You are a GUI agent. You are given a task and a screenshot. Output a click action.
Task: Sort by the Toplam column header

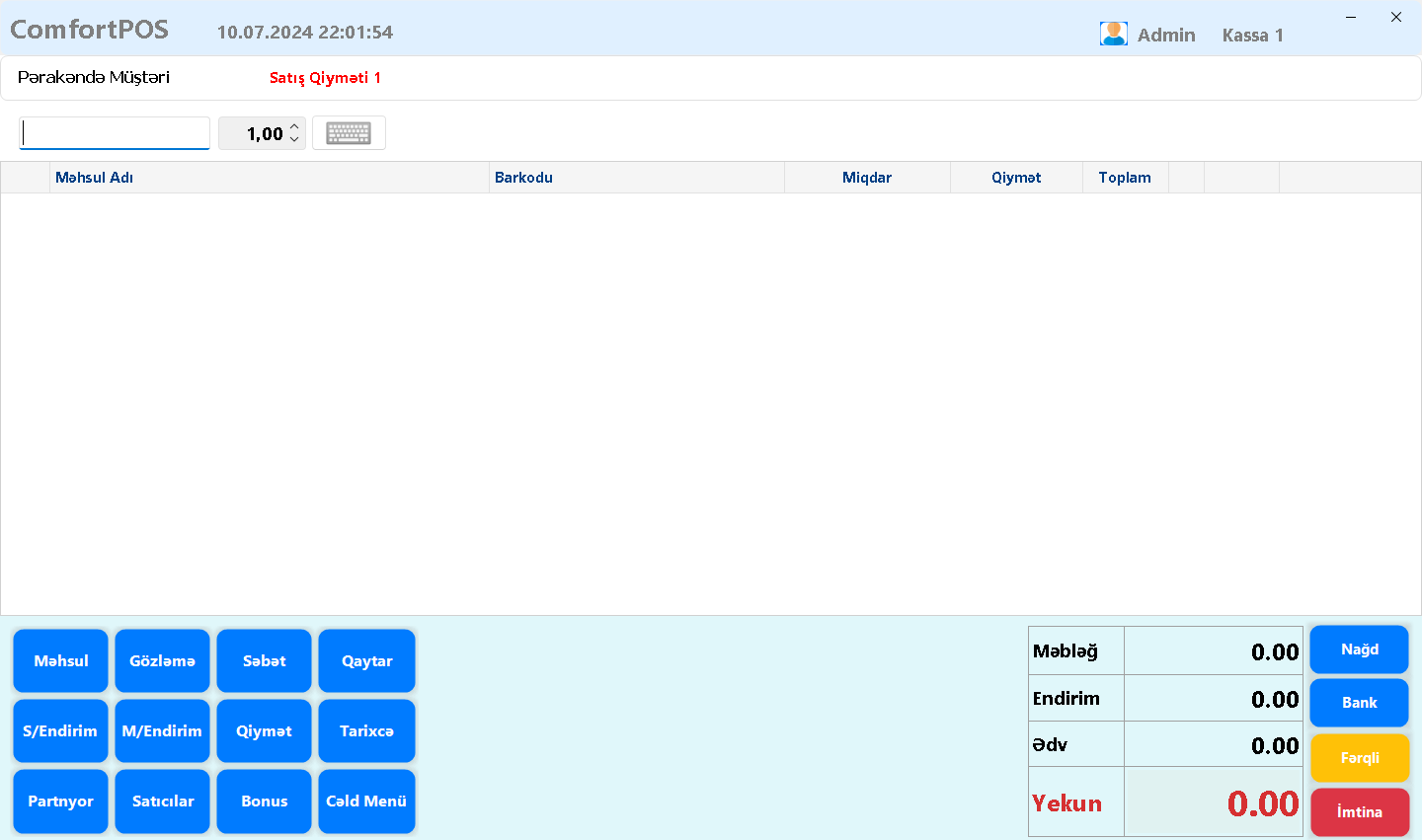tap(1125, 178)
